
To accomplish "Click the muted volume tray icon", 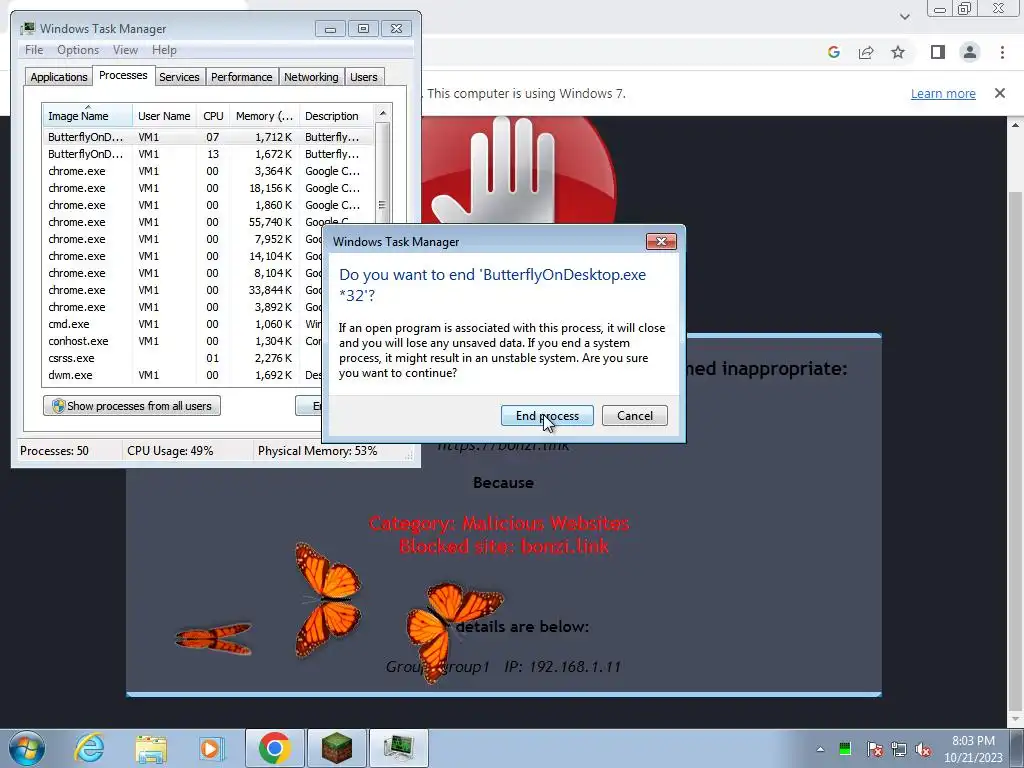I will coord(923,749).
